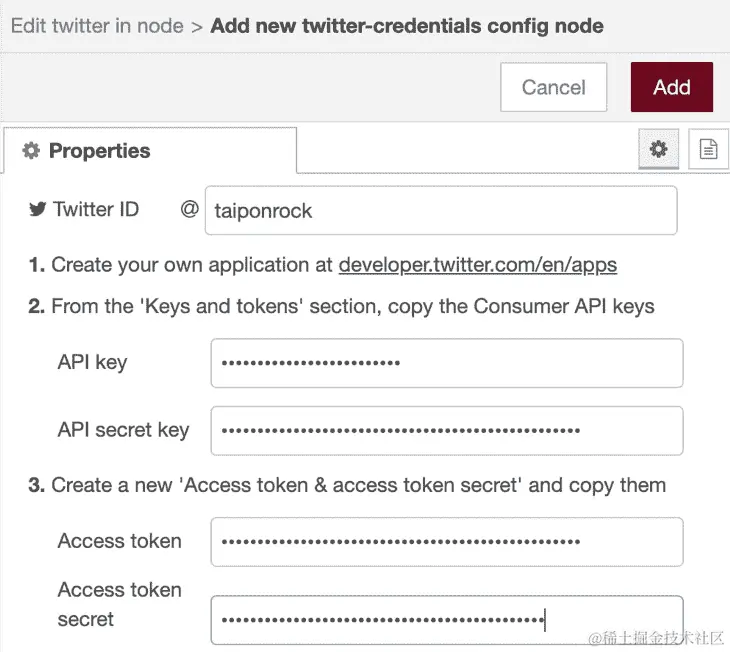Click the 'API secret key' label

(x=123, y=430)
